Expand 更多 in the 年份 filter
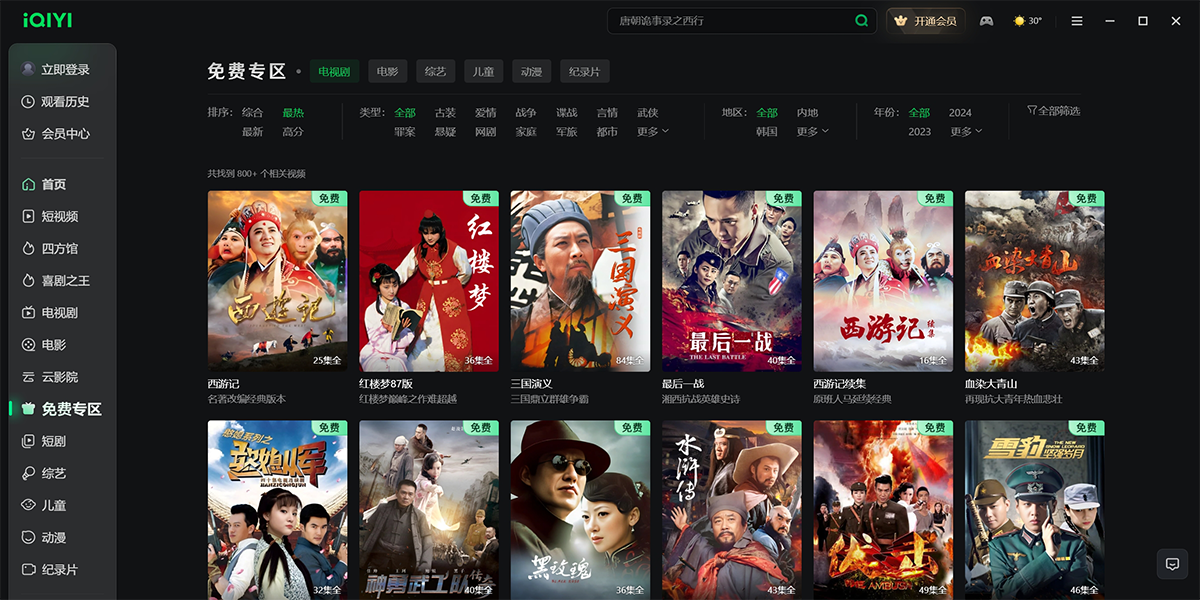Screen dimensions: 1200x600 point(965,132)
